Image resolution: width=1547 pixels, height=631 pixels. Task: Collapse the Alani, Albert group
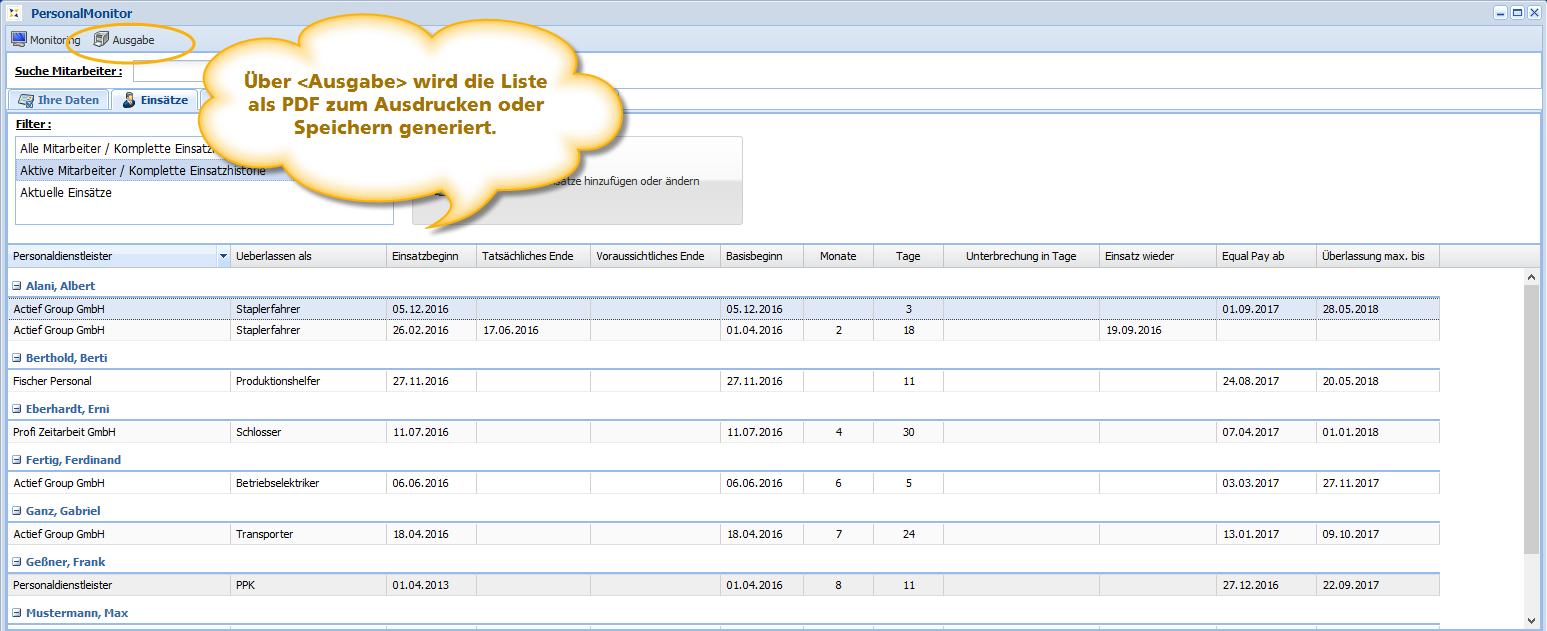(x=17, y=286)
